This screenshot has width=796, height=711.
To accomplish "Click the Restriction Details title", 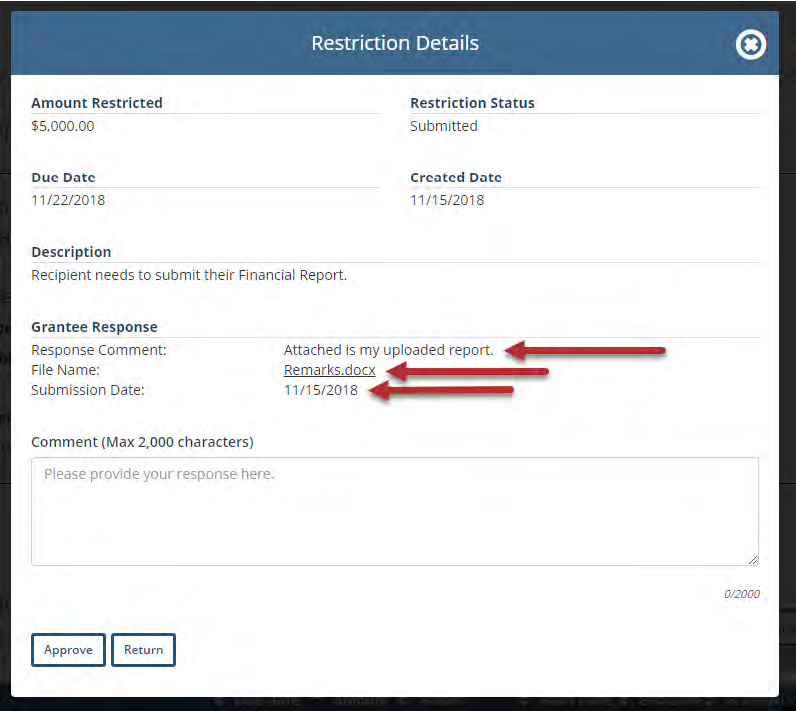I will click(x=395, y=44).
